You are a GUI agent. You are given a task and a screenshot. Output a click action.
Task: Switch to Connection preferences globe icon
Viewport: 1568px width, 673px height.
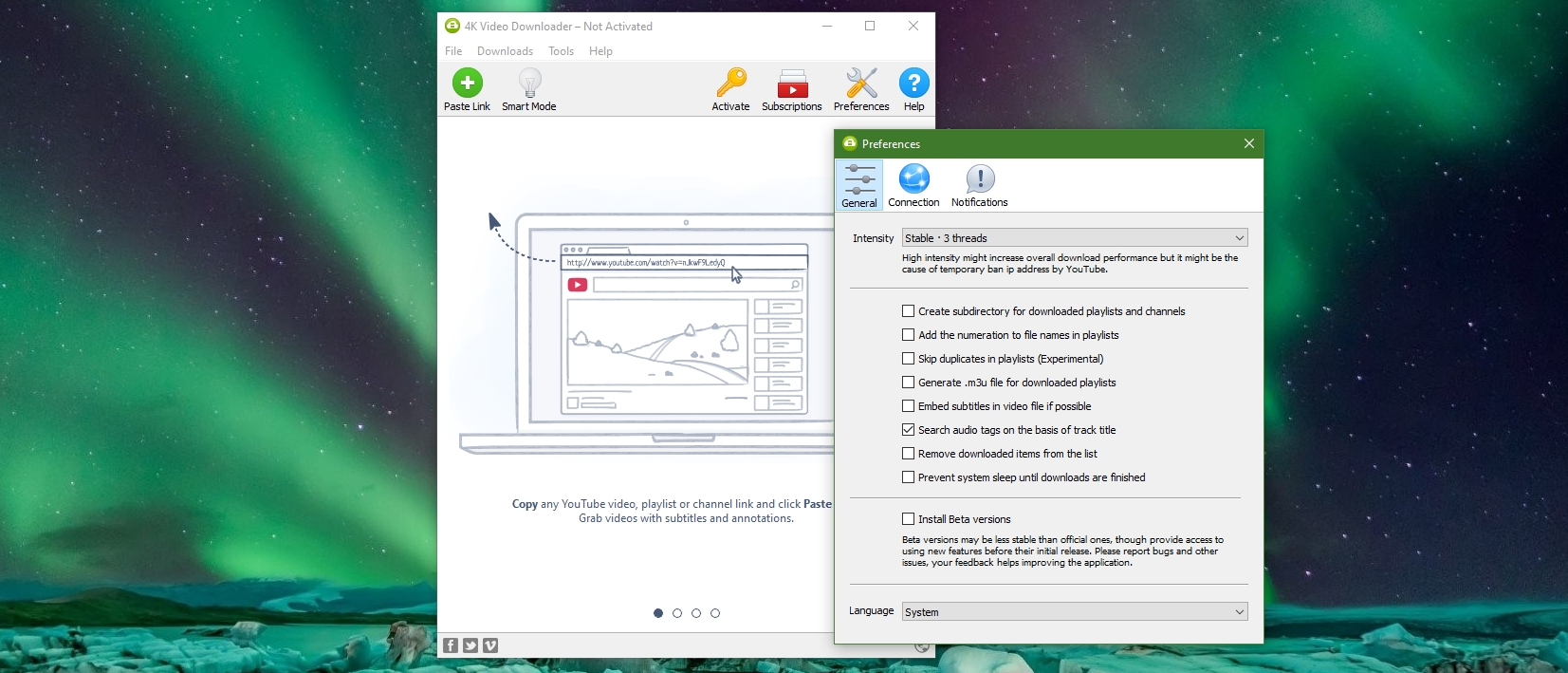913,178
